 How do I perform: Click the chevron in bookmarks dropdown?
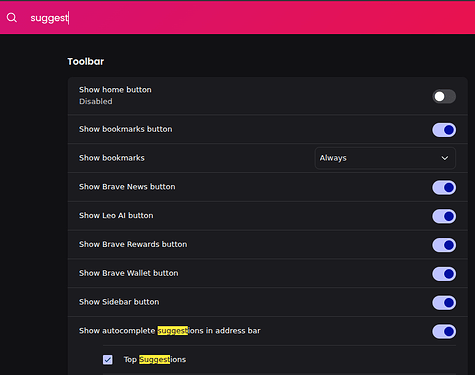(x=445, y=158)
